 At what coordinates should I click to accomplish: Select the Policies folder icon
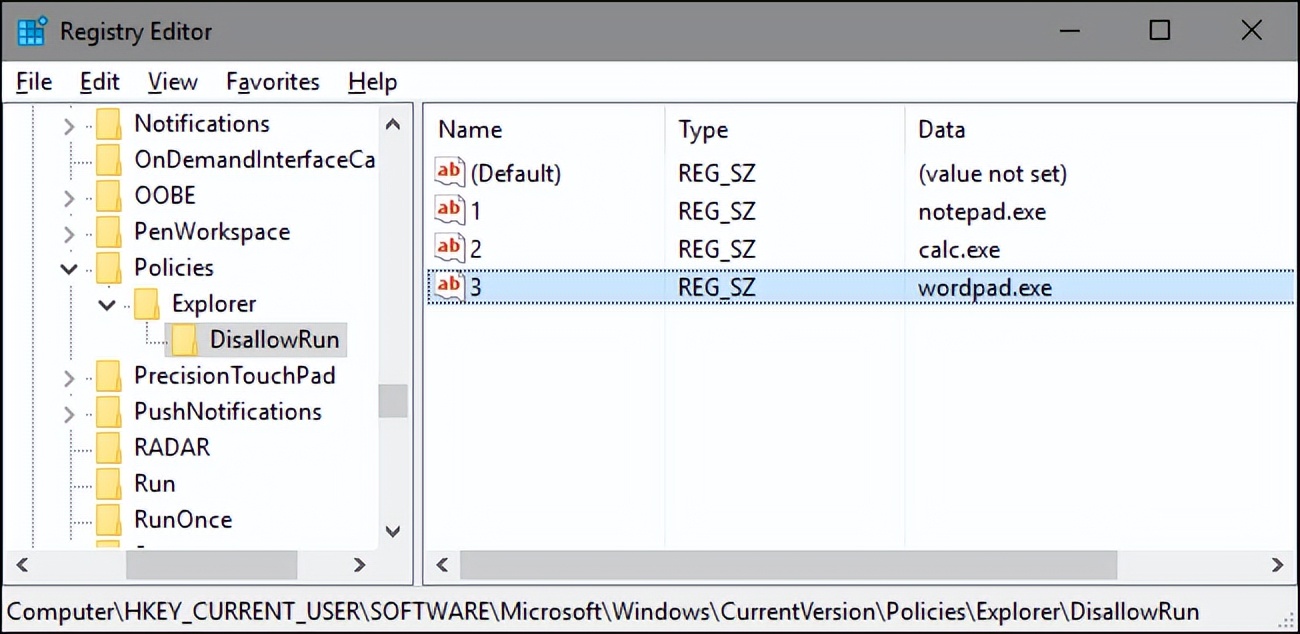(x=108, y=267)
